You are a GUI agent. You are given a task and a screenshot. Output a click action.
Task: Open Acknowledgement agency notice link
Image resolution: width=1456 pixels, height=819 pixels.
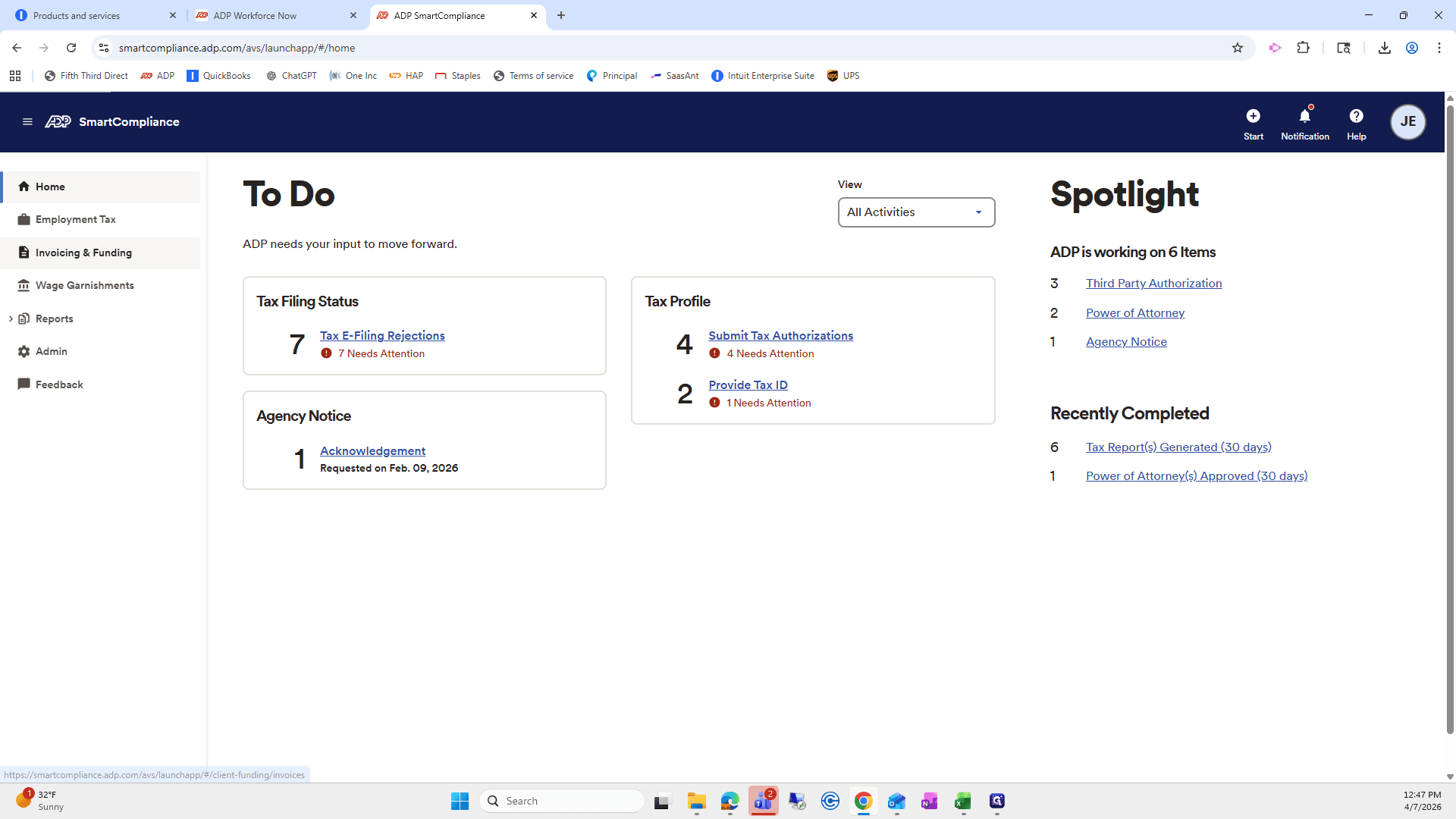[x=372, y=450]
